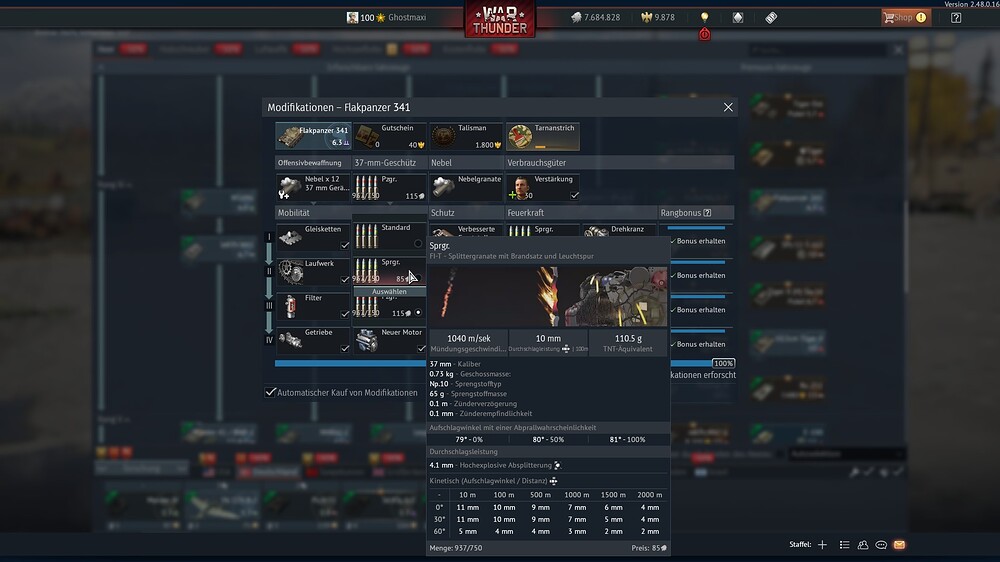Click the Verbesserte modification under Schutz
The height and width of the screenshot is (562, 1000).
[x=466, y=231]
